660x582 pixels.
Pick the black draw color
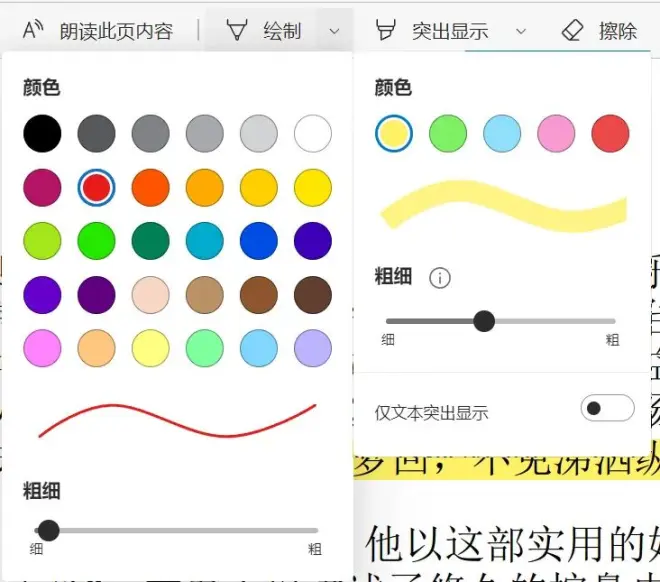click(42, 133)
